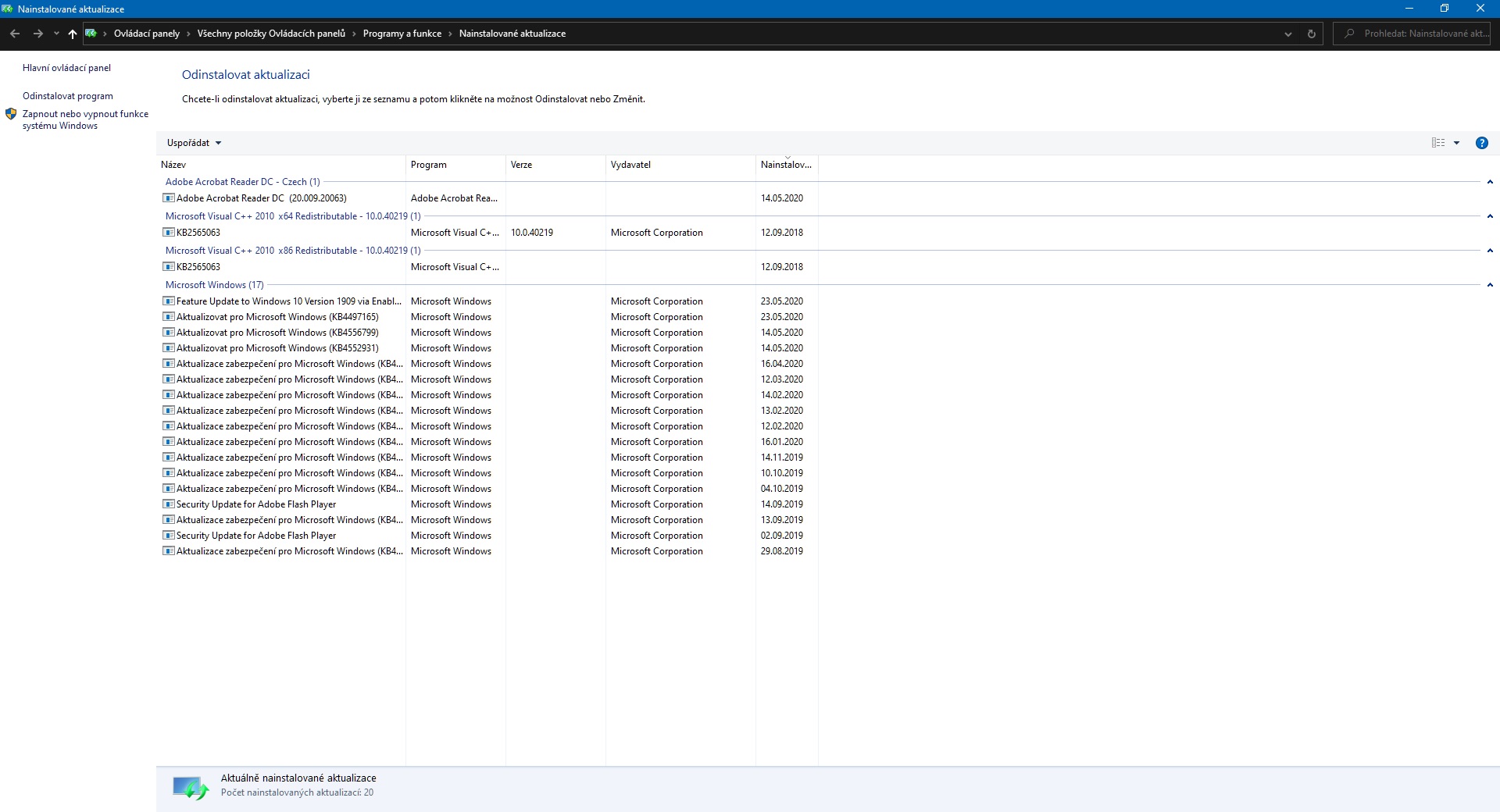Open the Uspořádat dropdown menu
This screenshot has height=812, width=1500.
click(x=194, y=143)
